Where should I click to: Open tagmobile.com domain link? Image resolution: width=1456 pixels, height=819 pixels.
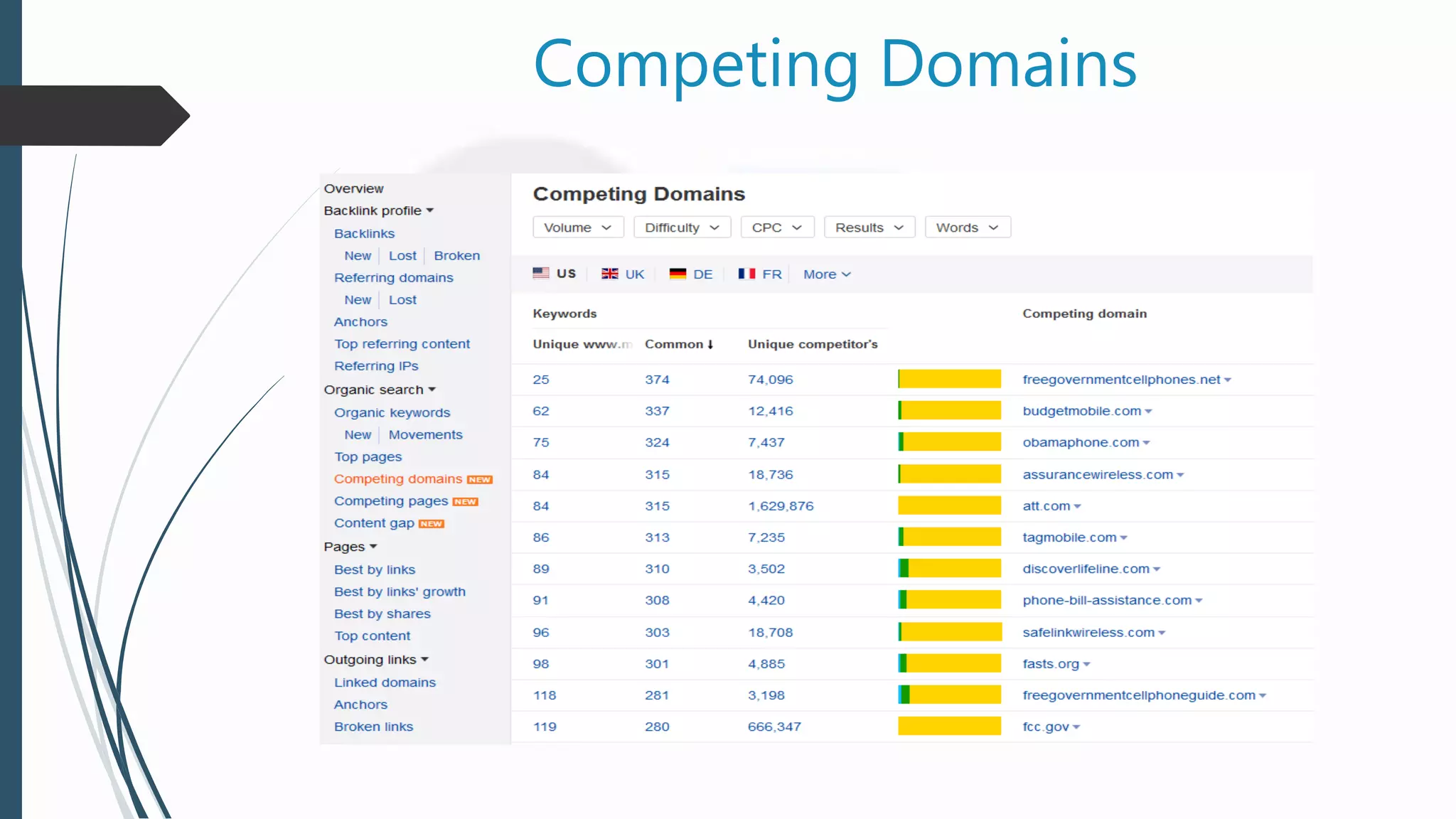coord(1069,537)
